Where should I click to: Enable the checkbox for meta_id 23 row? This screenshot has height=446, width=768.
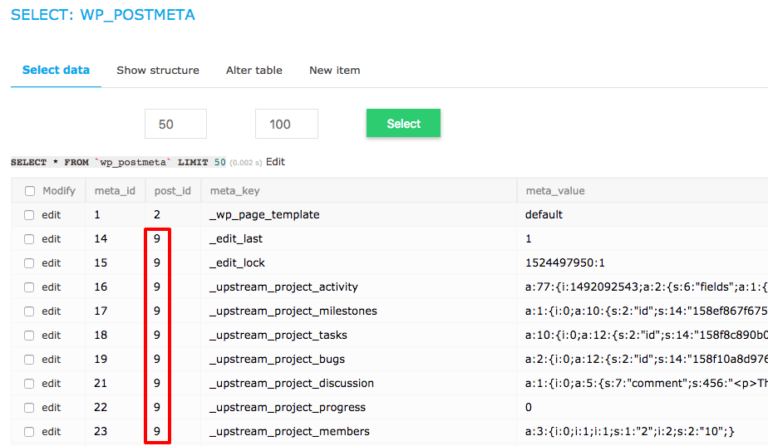[x=30, y=432]
